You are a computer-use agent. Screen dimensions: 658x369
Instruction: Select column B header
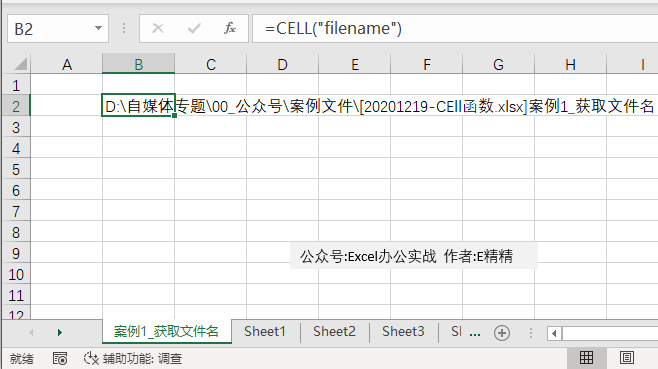point(138,65)
